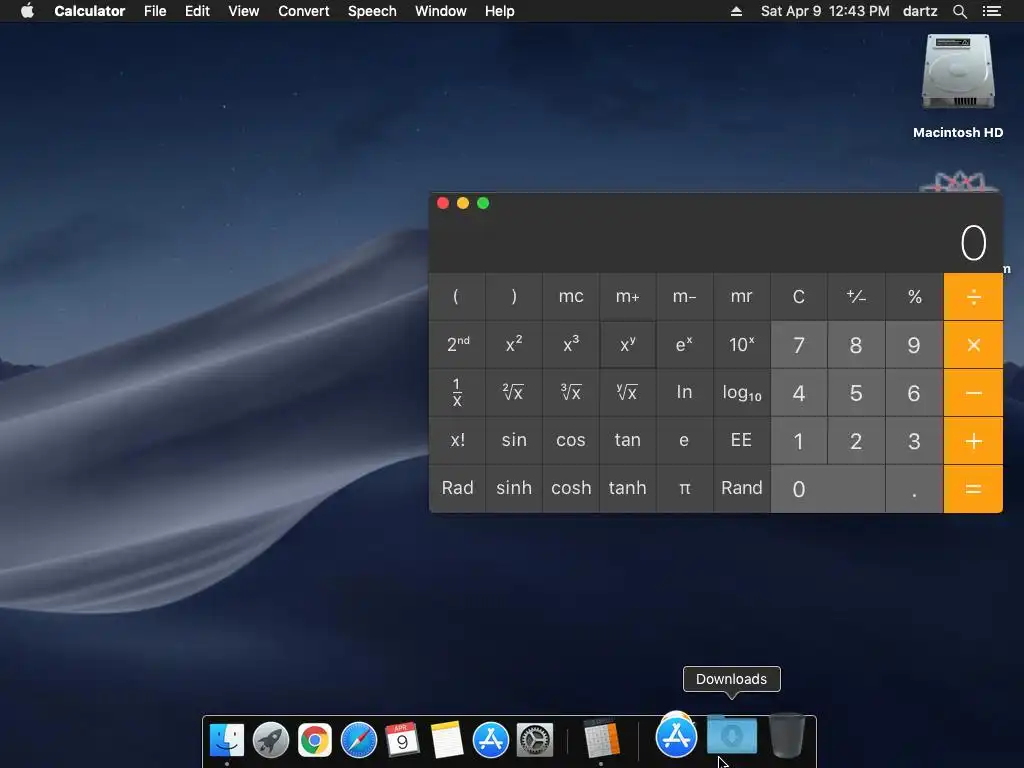Open the Finder icon in the Dock
1024x768 pixels.
pyautogui.click(x=227, y=740)
